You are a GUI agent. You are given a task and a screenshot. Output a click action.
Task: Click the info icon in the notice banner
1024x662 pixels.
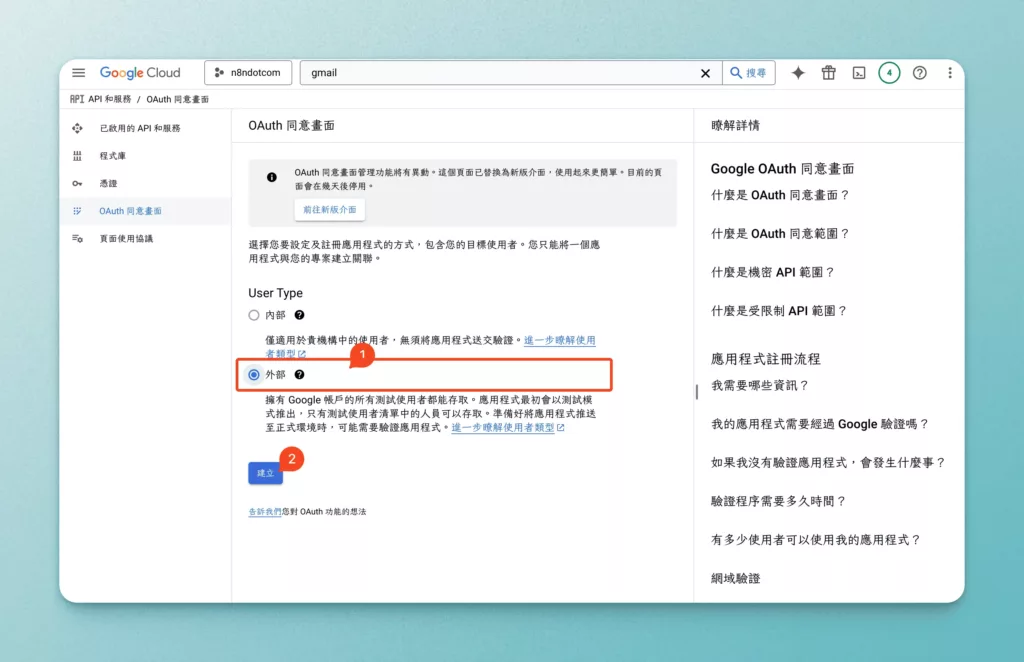pos(272,177)
